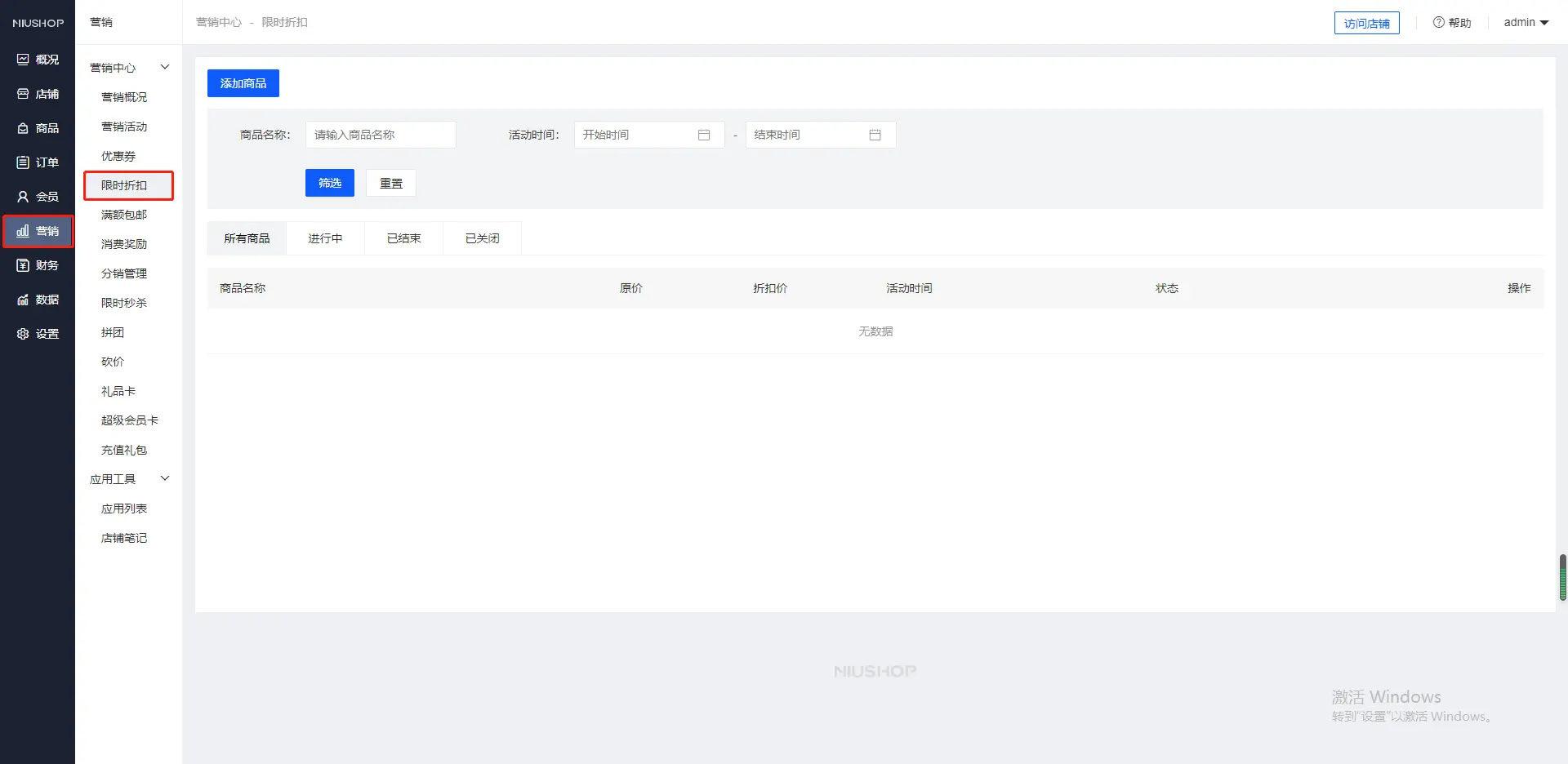Select the 商品 goods bag icon
The width and height of the screenshot is (1568, 764).
pos(23,128)
